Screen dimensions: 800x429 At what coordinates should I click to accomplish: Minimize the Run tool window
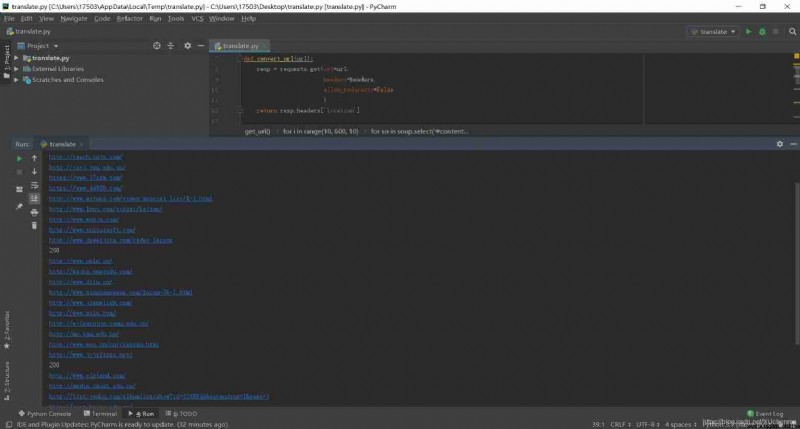click(x=793, y=144)
